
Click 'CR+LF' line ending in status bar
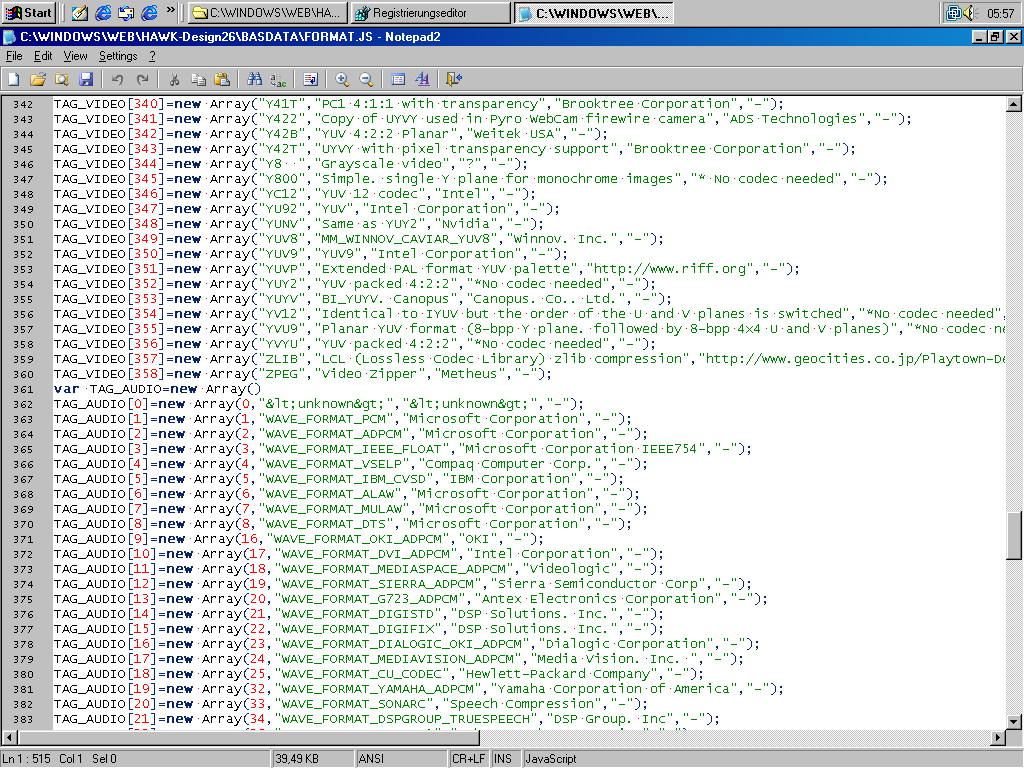(x=468, y=759)
